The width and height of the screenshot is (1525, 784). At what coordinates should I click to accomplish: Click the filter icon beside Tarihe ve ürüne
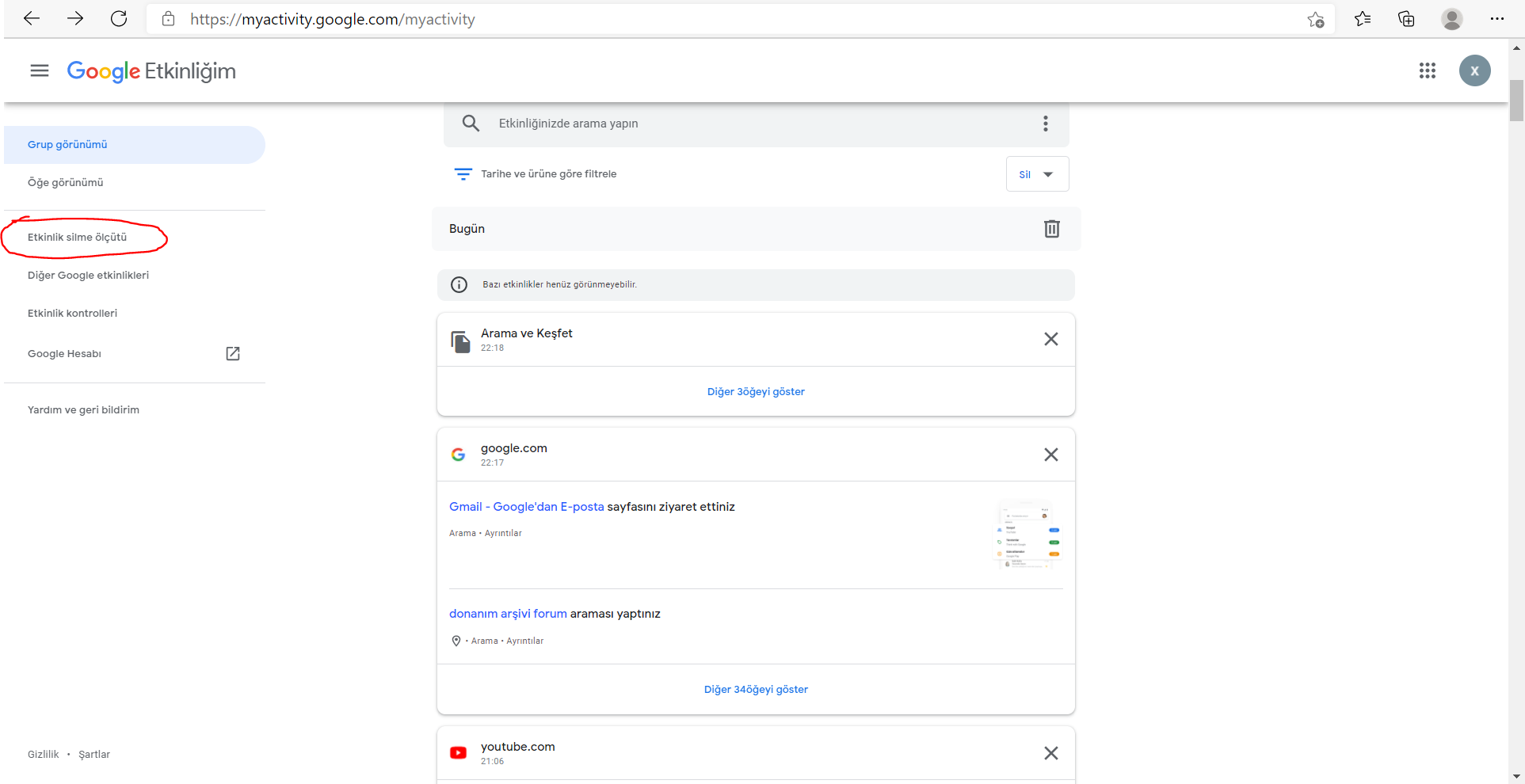pos(463,174)
